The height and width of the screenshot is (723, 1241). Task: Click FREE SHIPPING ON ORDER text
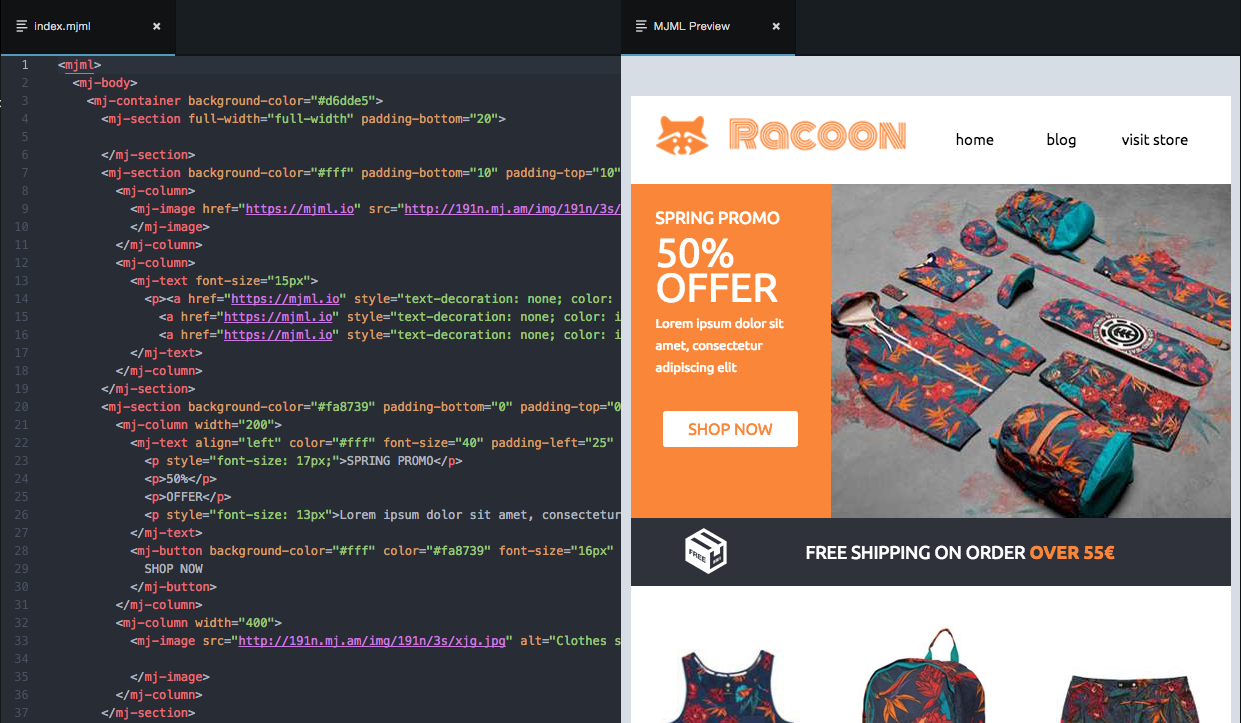[x=915, y=552]
